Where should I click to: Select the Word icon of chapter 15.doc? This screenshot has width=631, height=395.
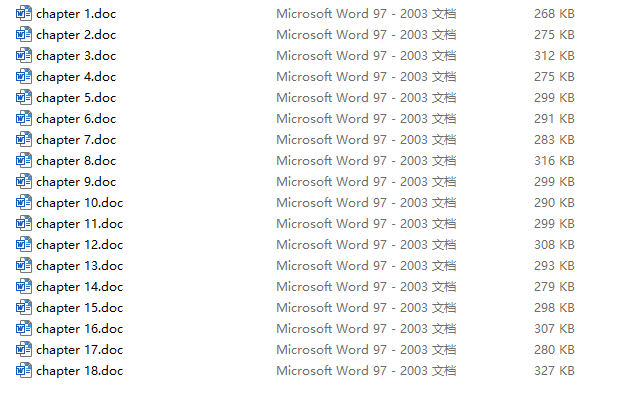pos(24,307)
